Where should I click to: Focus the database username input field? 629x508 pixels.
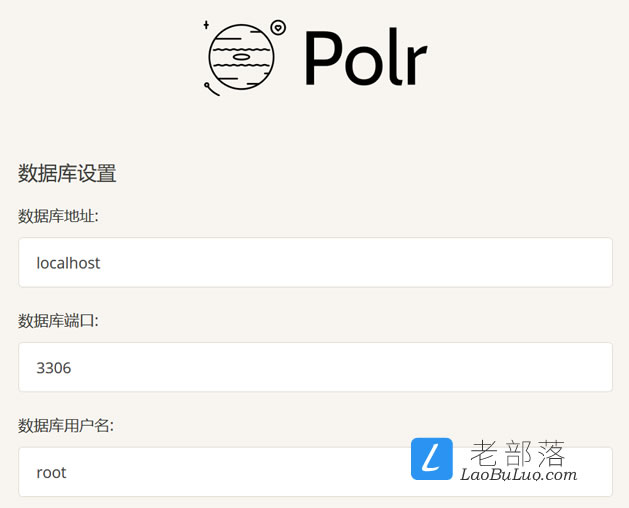pyautogui.click(x=315, y=472)
